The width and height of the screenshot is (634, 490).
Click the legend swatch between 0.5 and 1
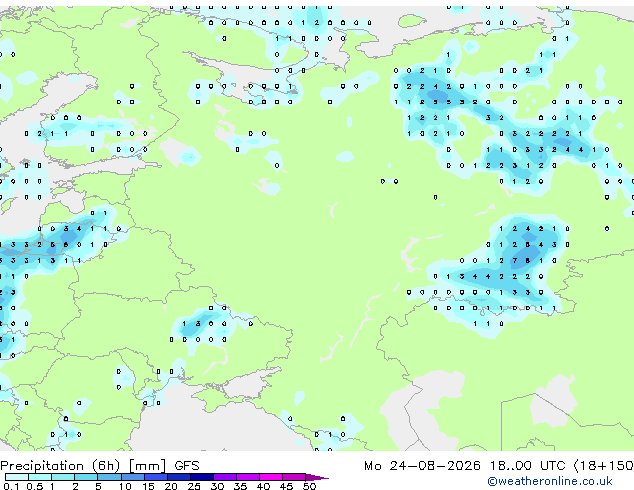pyautogui.click(x=40, y=477)
